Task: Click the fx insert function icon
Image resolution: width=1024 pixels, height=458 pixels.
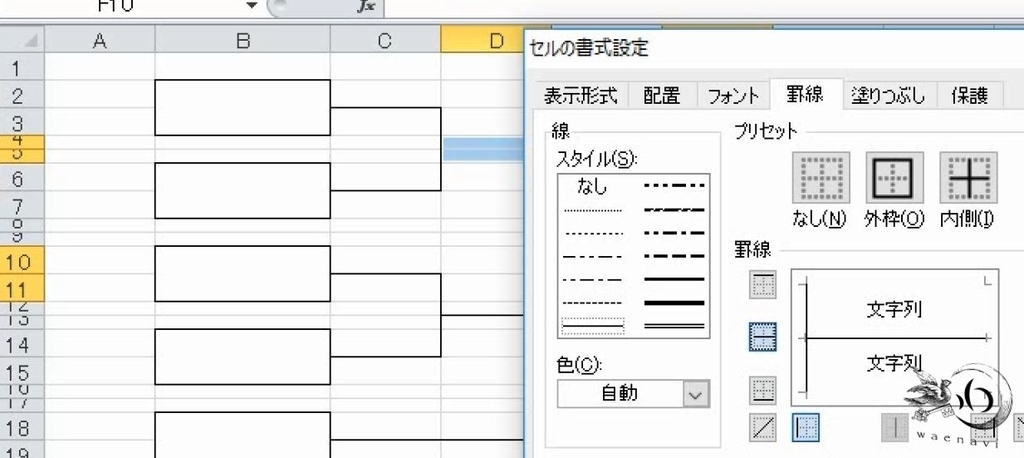Action: pyautogui.click(x=366, y=6)
